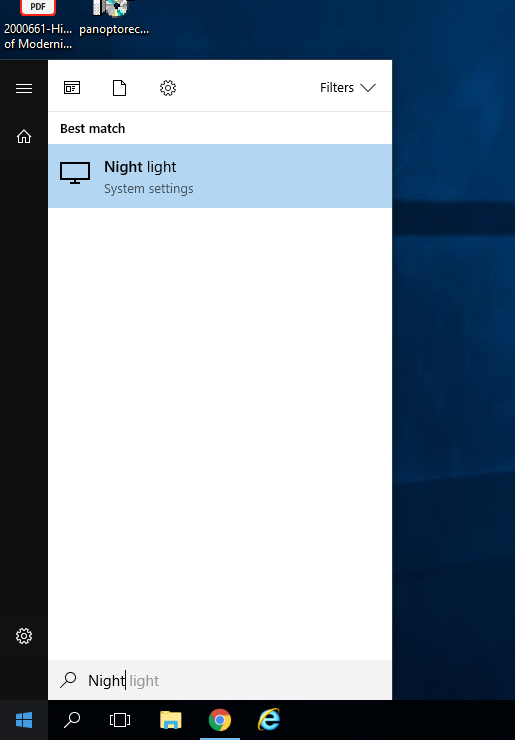The width and height of the screenshot is (515, 740).
Task: Click the taskbar search magnifier
Action: 72,720
